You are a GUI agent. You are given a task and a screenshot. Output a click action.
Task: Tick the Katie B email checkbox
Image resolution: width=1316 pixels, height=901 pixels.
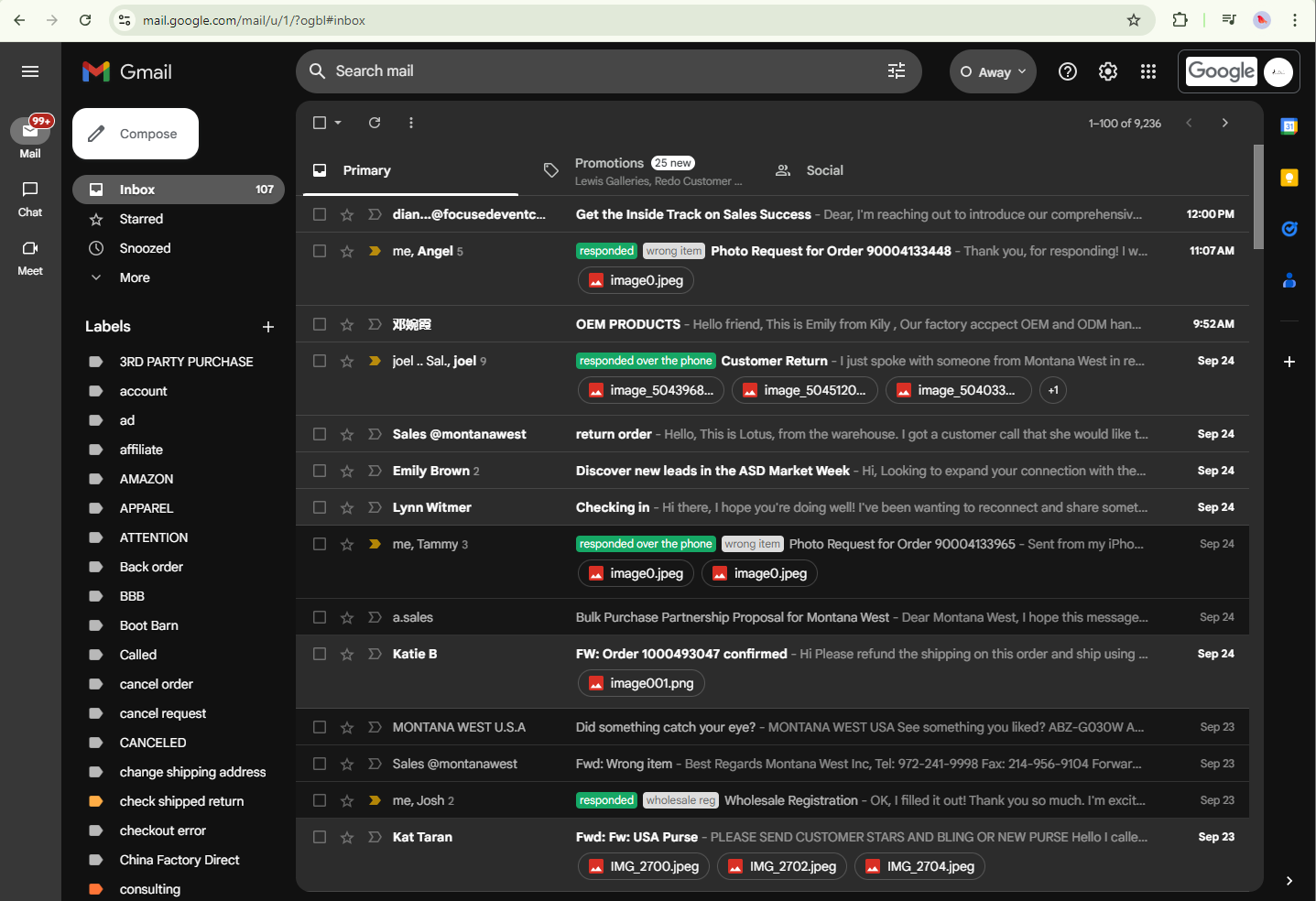click(x=320, y=654)
